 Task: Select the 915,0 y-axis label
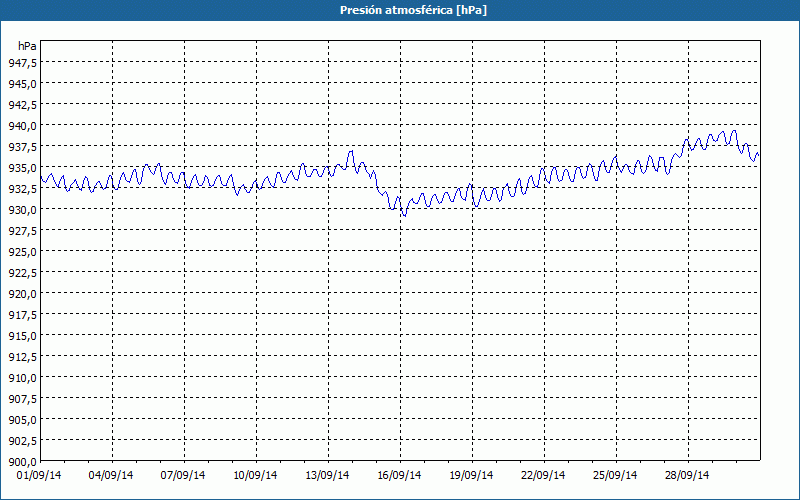22,336
